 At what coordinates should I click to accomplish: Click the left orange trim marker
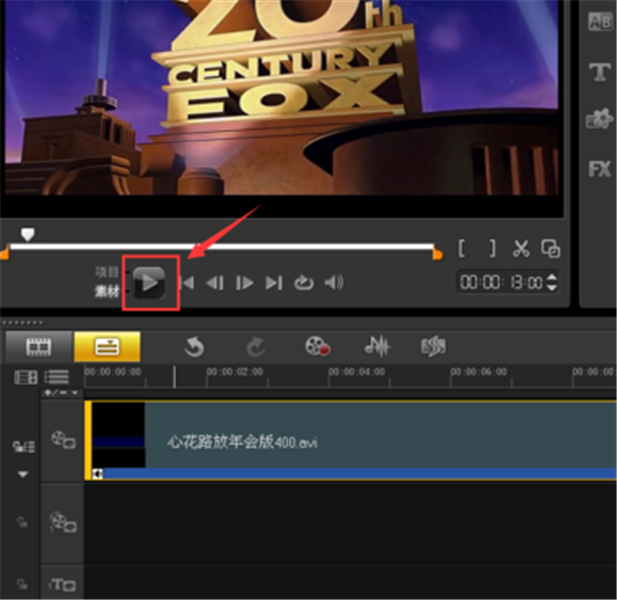(5, 254)
